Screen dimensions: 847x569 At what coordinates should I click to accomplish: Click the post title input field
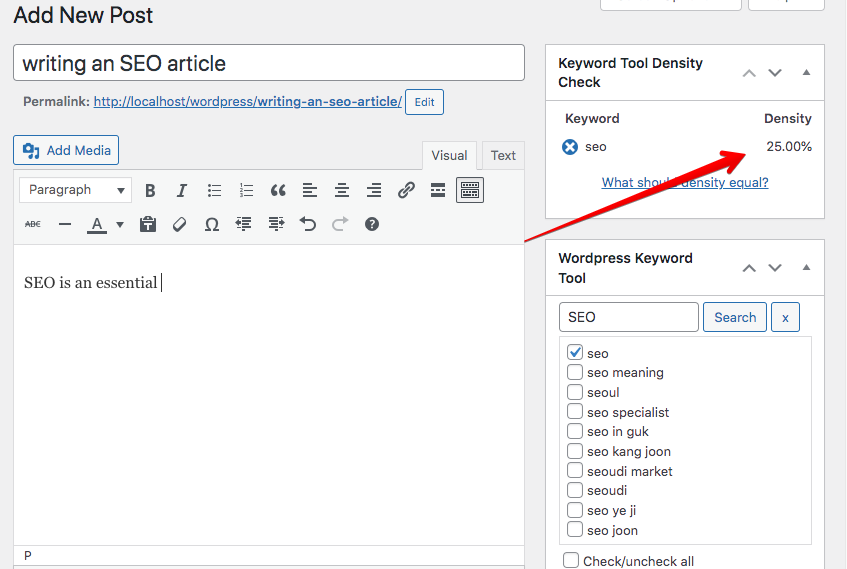(x=268, y=63)
